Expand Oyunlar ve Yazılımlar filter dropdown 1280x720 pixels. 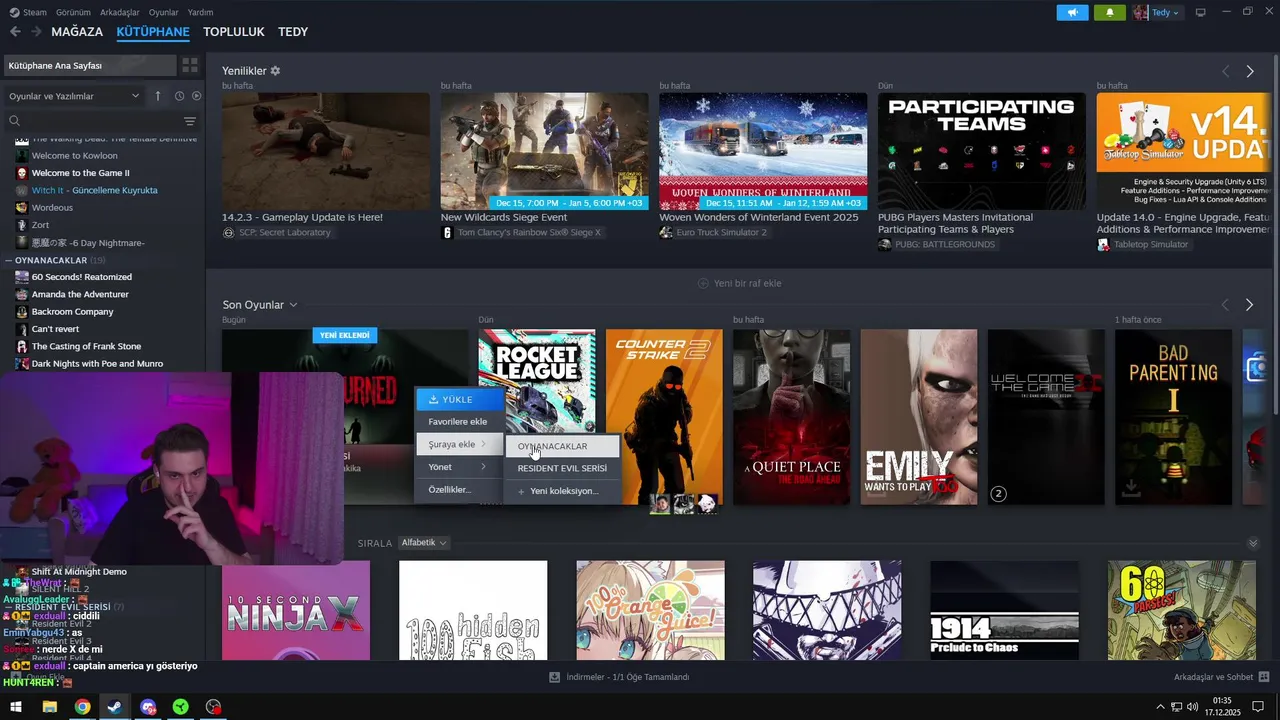(x=74, y=96)
